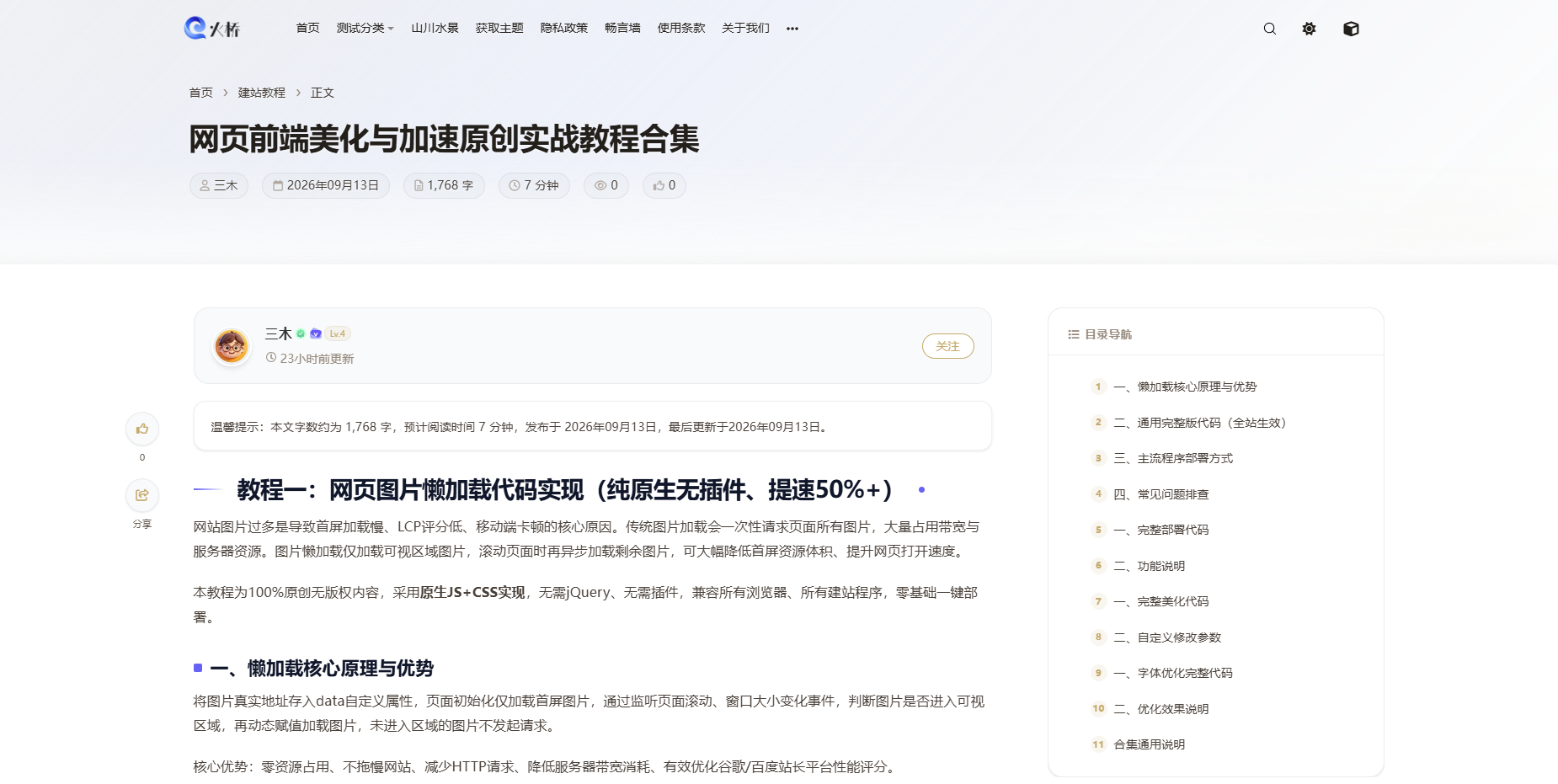This screenshot has height=784, width=1558.
Task: Open 山川水景 menu item
Action: click(435, 29)
